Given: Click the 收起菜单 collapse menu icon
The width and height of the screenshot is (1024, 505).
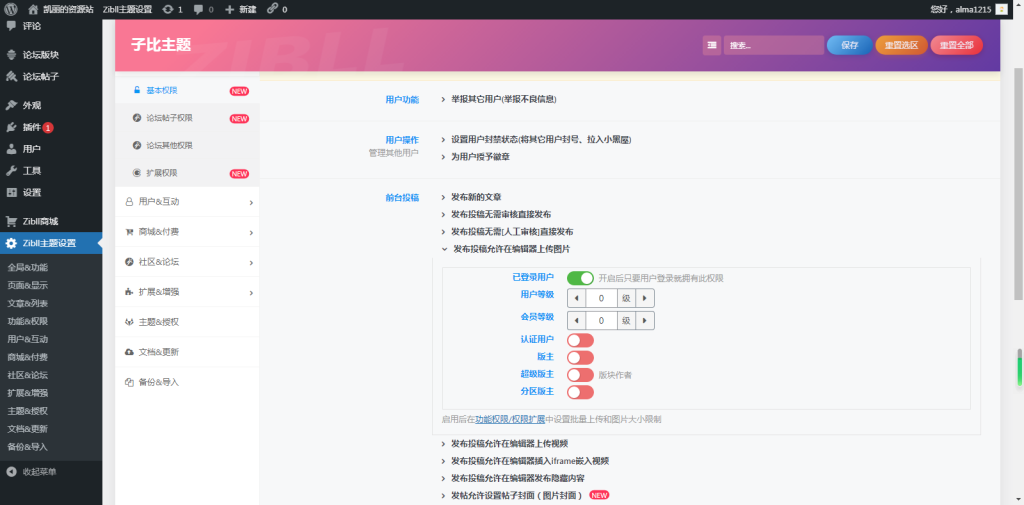Looking at the screenshot, I should click(x=12, y=472).
